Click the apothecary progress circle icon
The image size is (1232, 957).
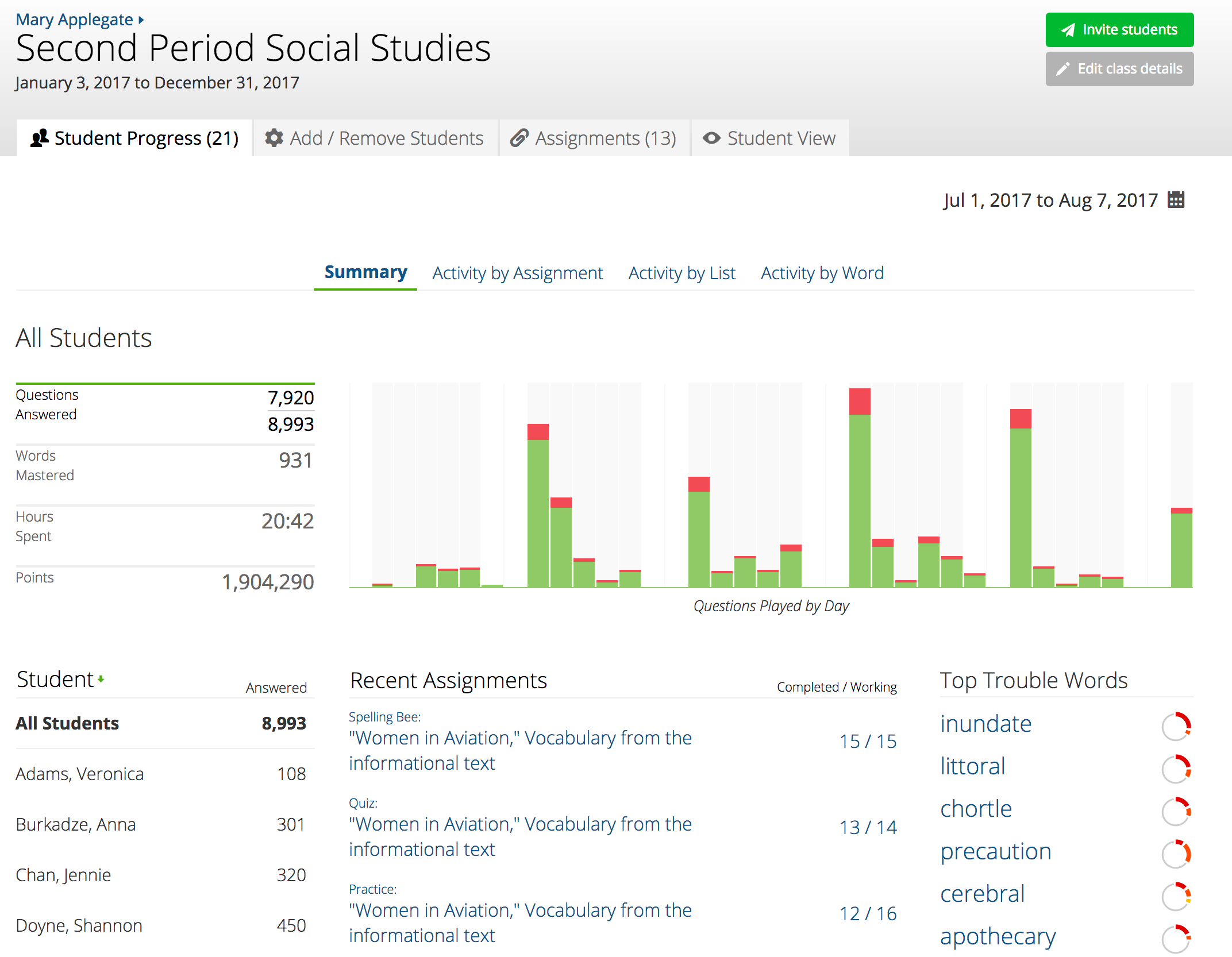[x=1176, y=939]
